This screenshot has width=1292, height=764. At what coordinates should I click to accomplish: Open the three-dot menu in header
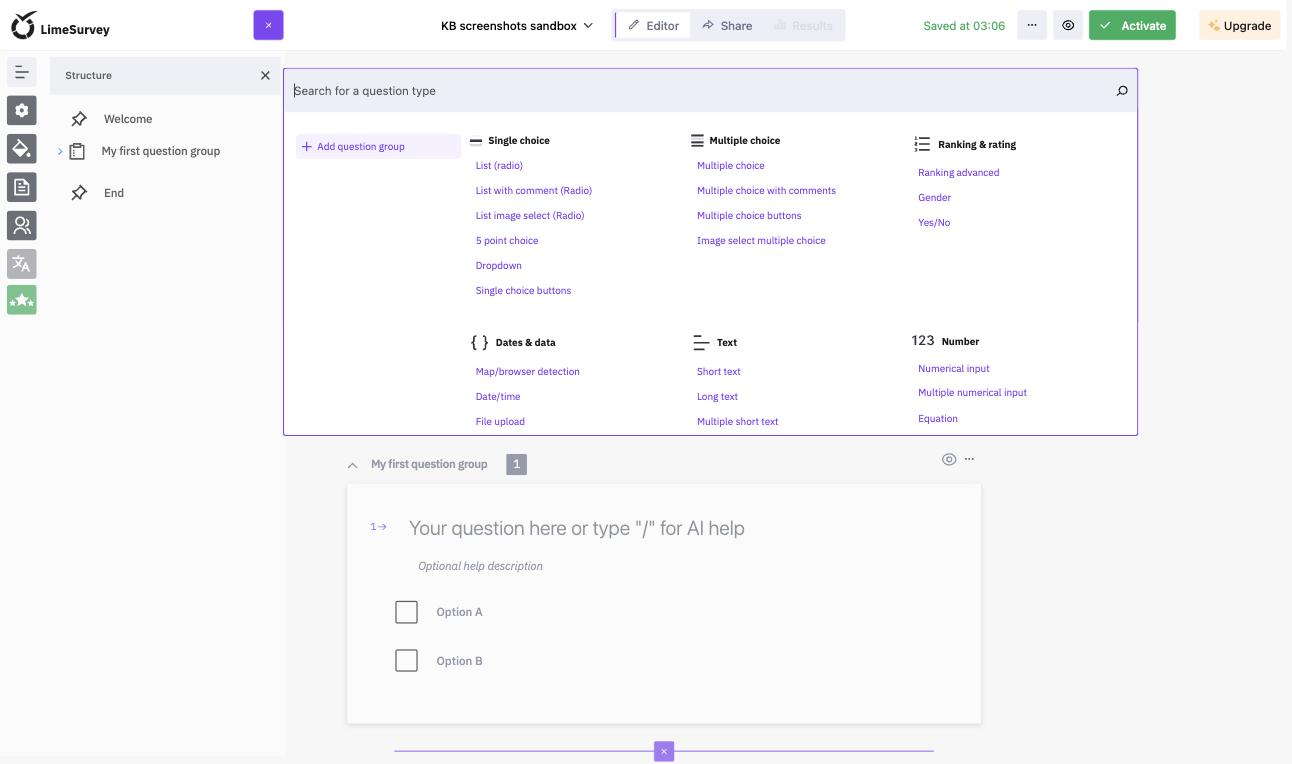pyautogui.click(x=1032, y=25)
